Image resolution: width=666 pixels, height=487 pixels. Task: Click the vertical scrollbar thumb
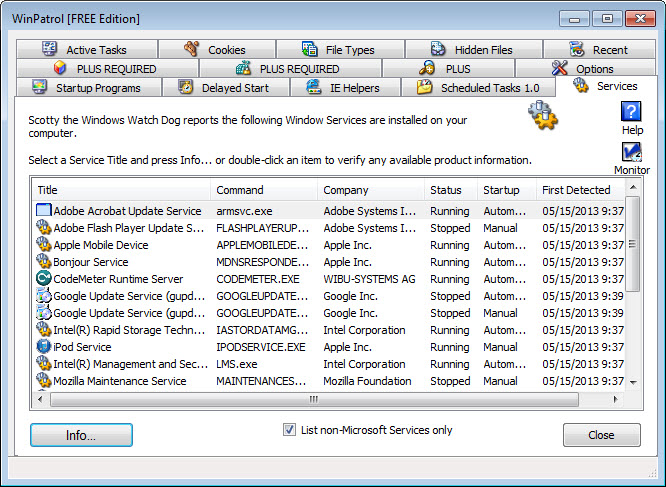[633, 244]
